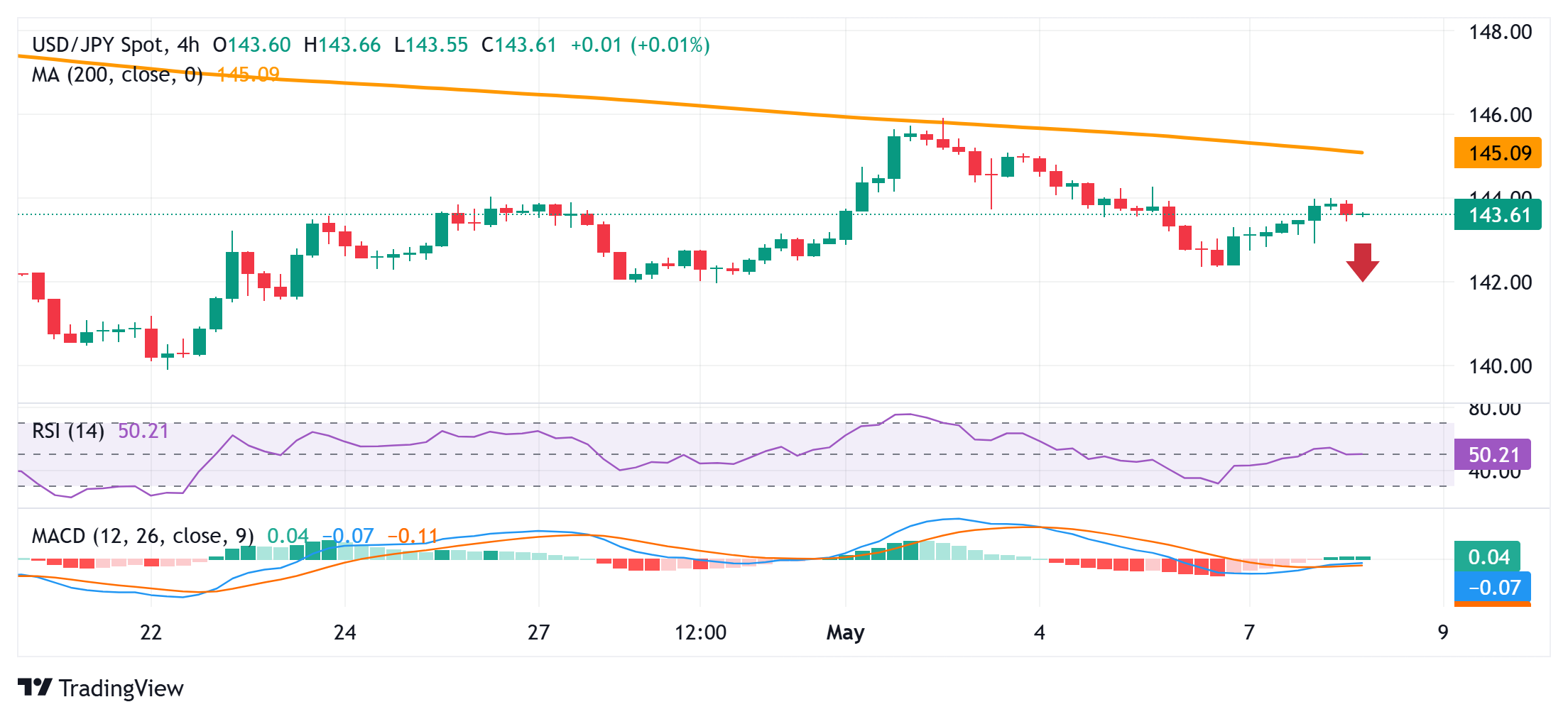The image size is (1568, 719).
Task: Select the USD/JPY Spot symbol title
Action: pos(99,45)
